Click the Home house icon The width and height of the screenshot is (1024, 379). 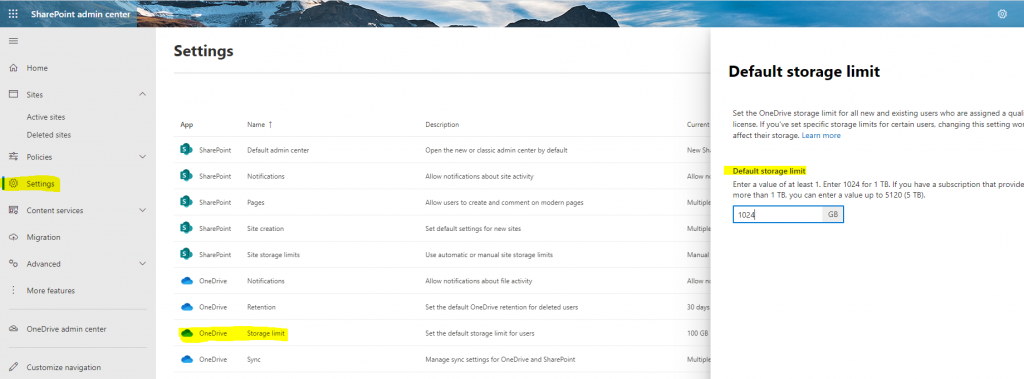pyautogui.click(x=13, y=68)
